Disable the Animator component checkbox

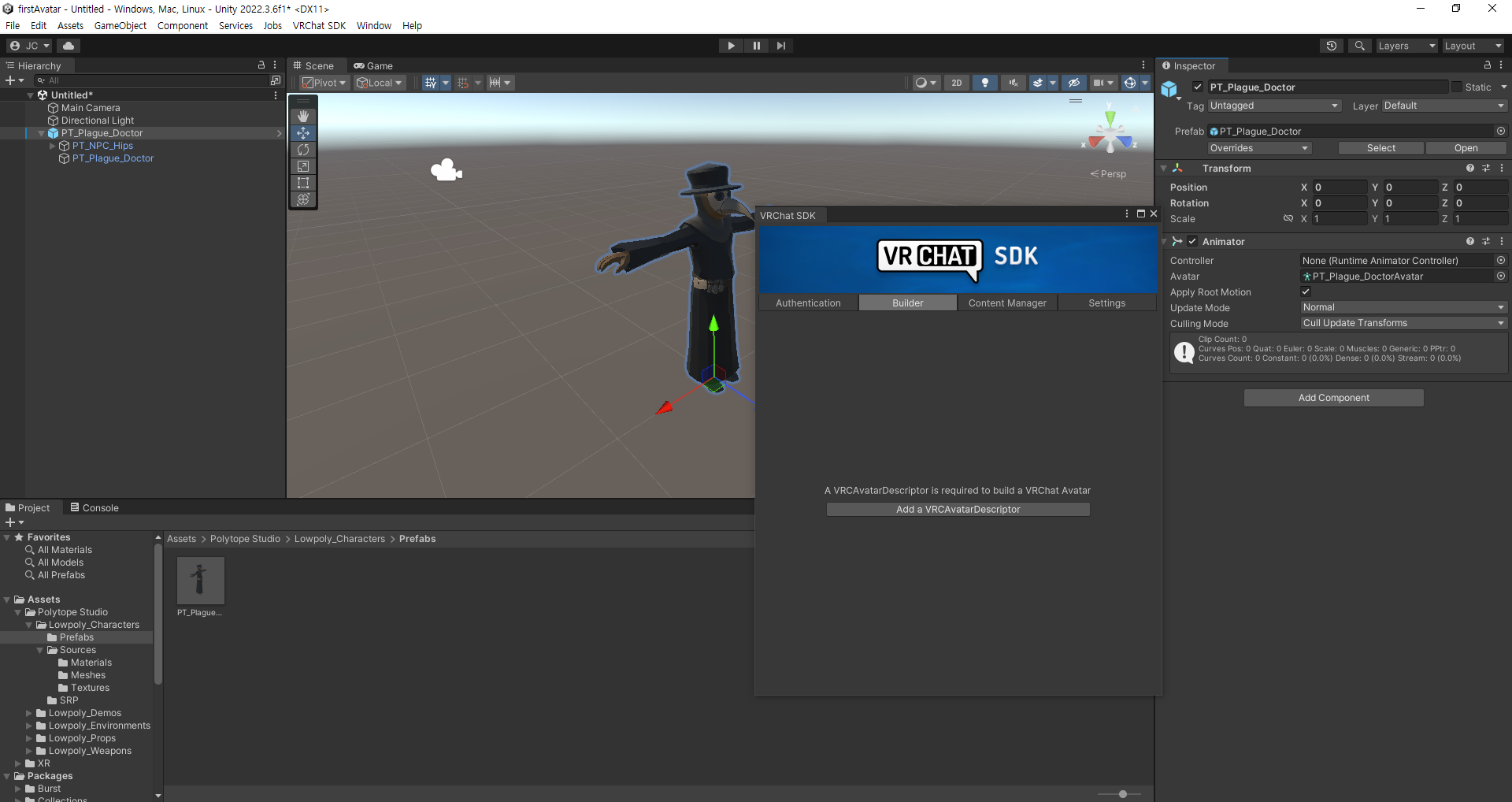click(1192, 241)
